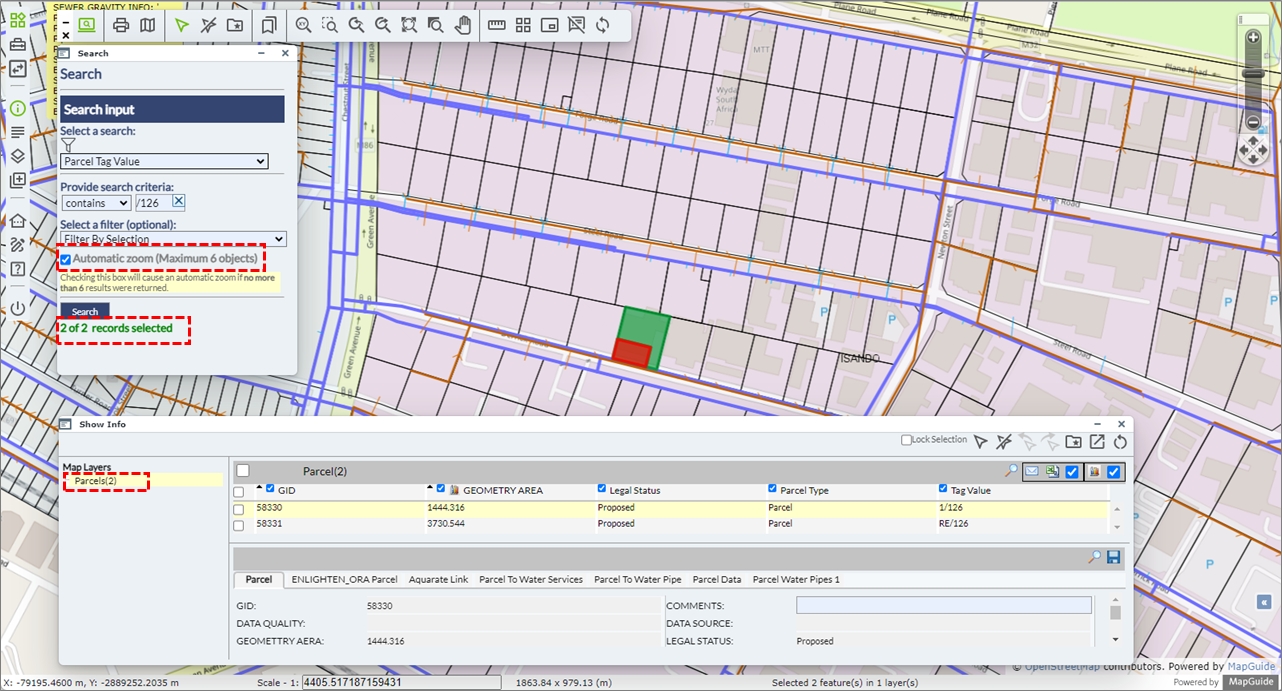The width and height of the screenshot is (1282, 691).
Task: Enable the Lock Selection checkbox
Action: coord(906,440)
